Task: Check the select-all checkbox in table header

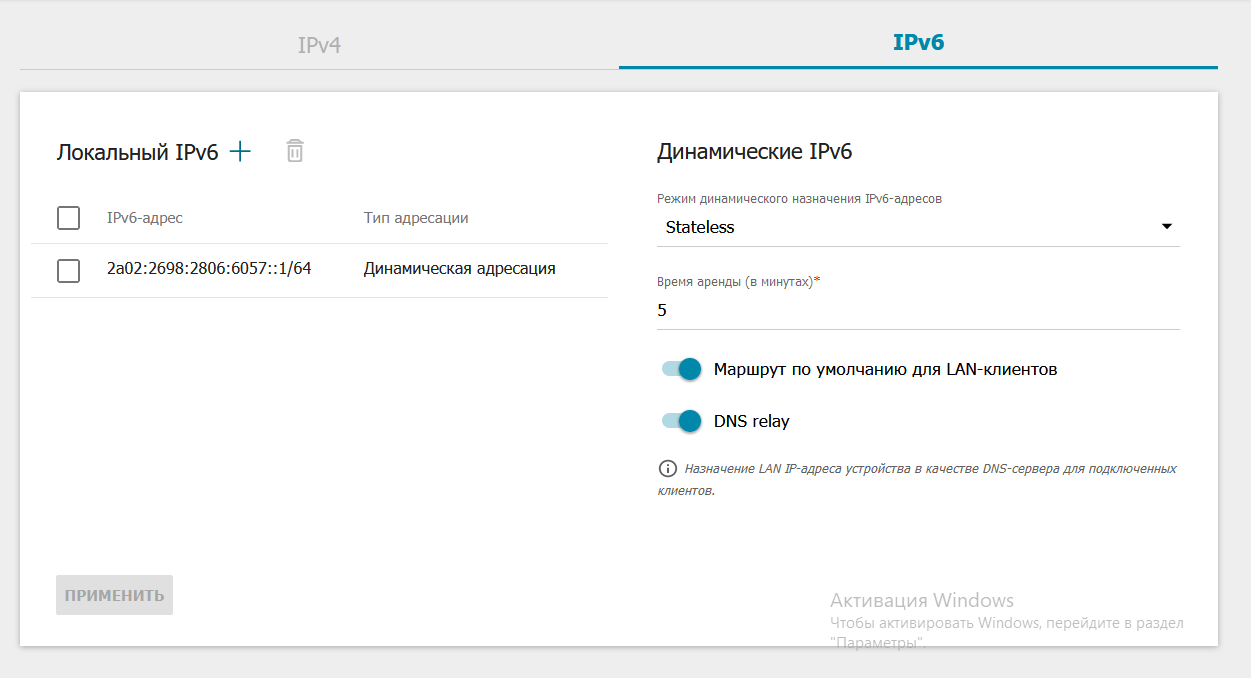Action: click(x=68, y=217)
